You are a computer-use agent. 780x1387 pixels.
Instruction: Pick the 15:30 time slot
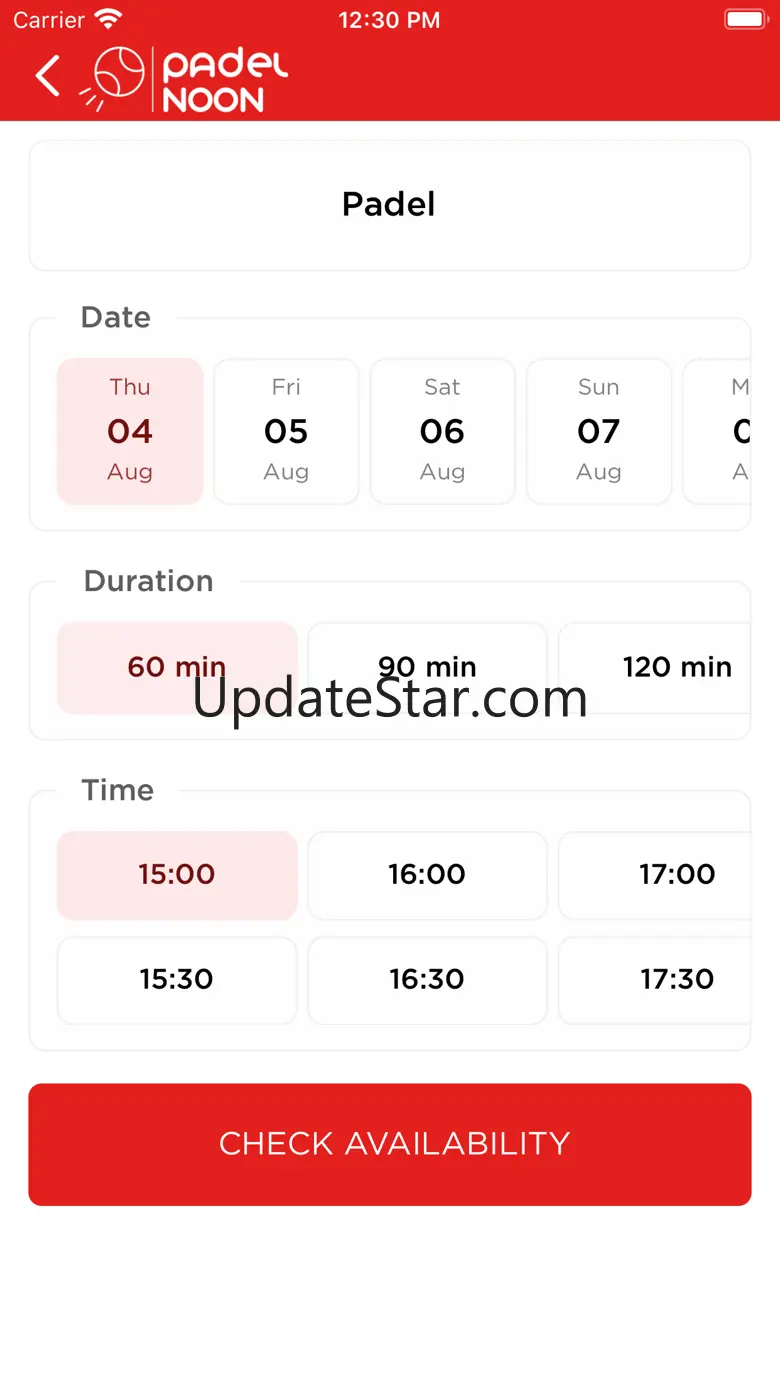click(177, 979)
